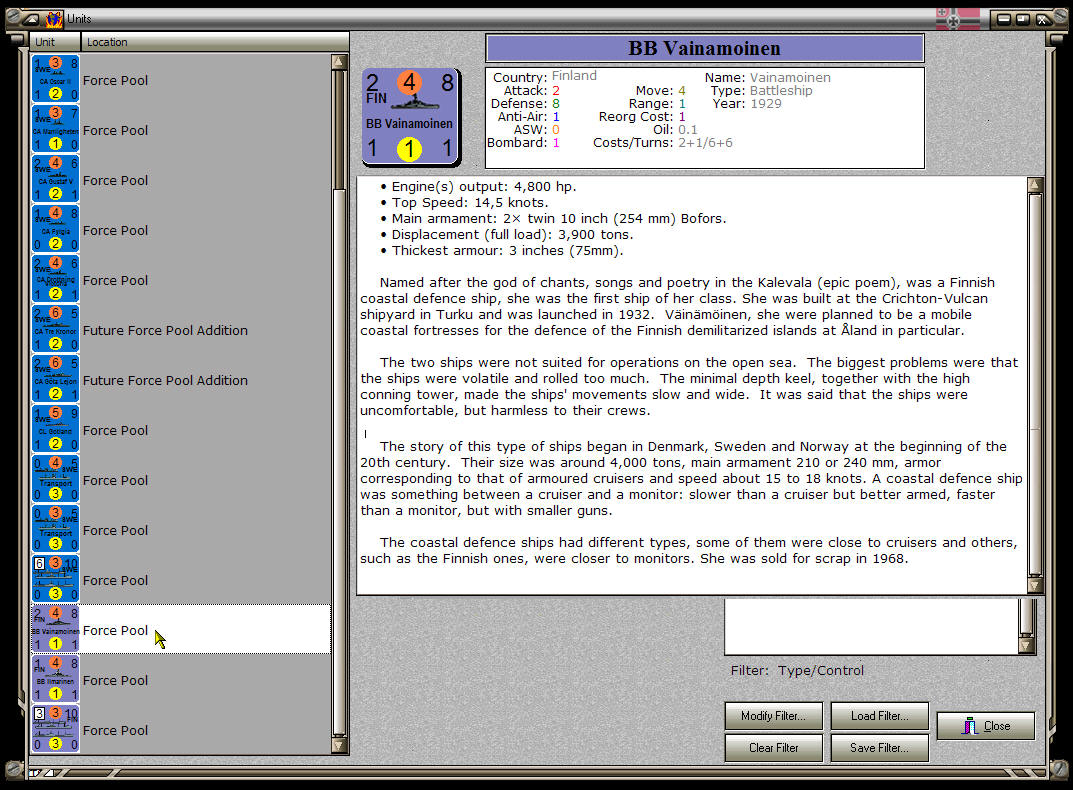This screenshot has height=790, width=1073.
Task: Click the flag emblem in the title bar
Action: tap(957, 19)
